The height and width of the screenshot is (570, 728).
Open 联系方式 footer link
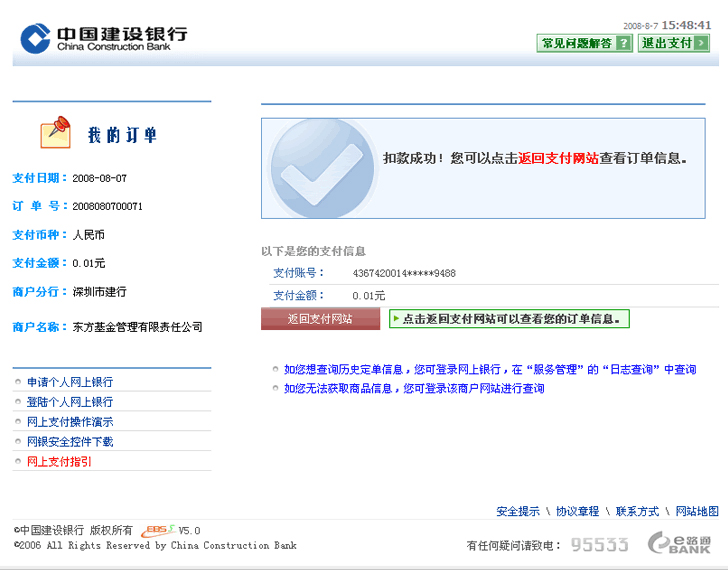[x=637, y=512]
